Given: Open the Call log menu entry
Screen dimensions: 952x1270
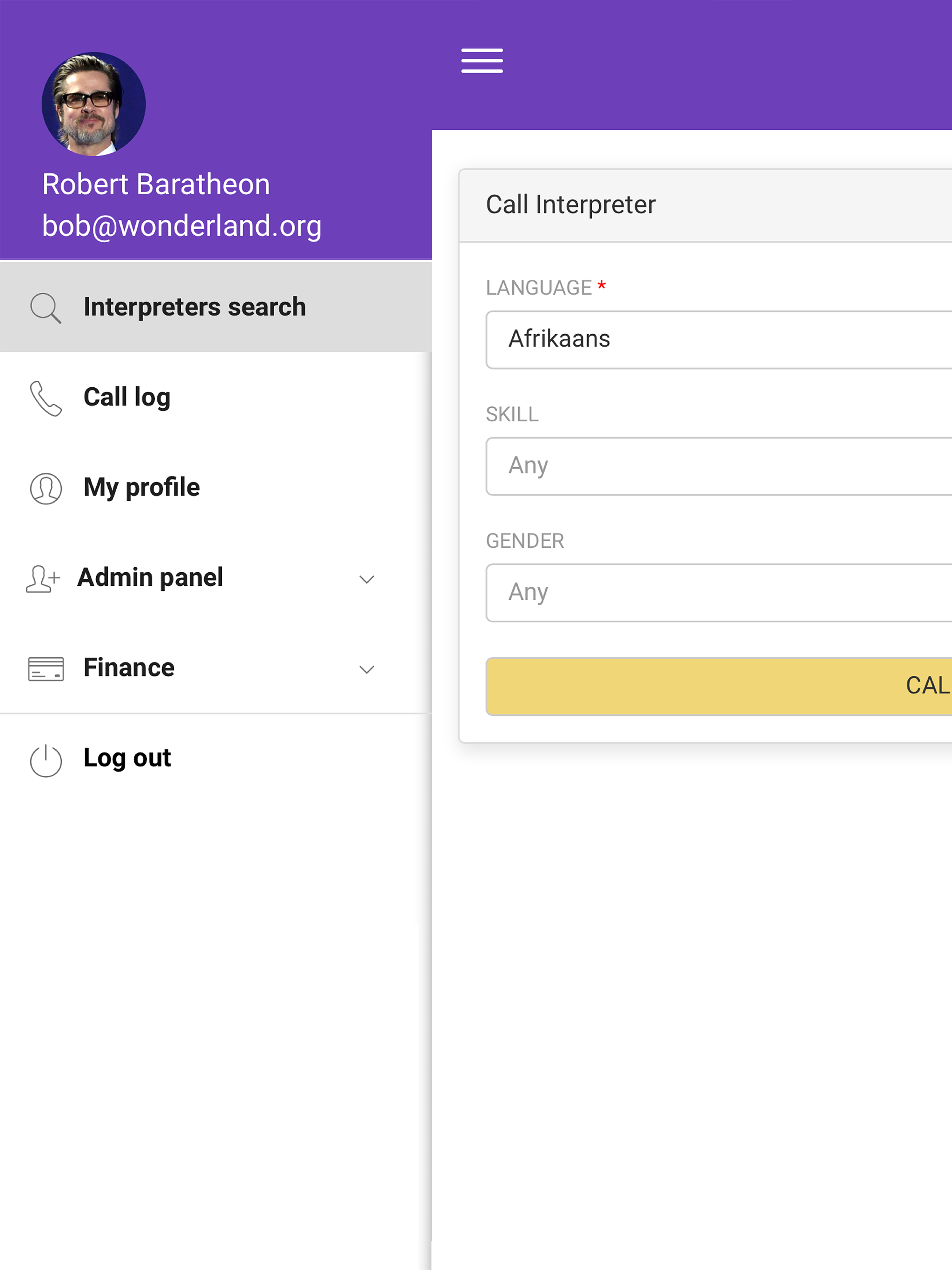Looking at the screenshot, I should point(127,397).
